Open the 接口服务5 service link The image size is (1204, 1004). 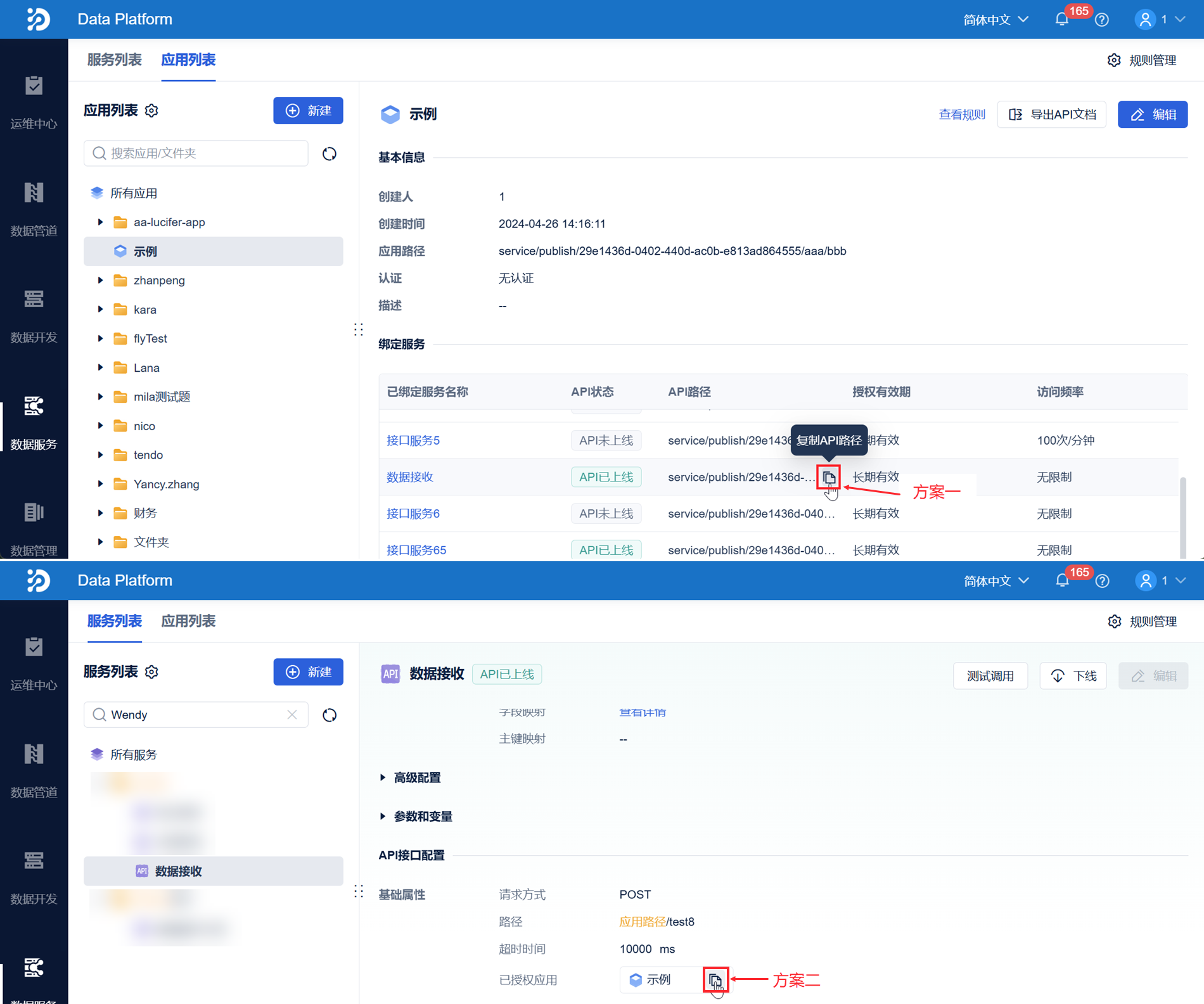pyautogui.click(x=413, y=440)
